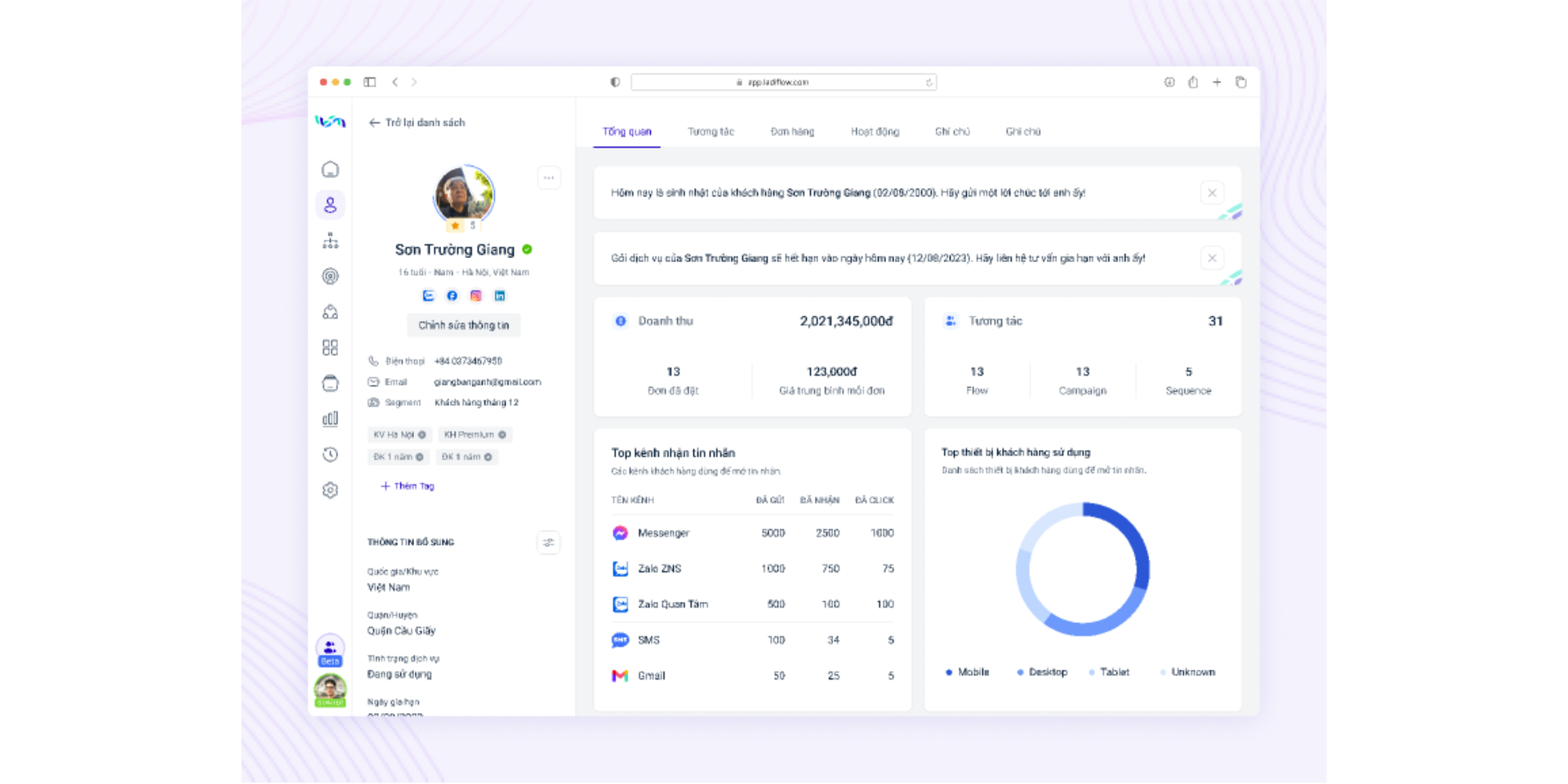Click the LinkedIn icon on the profile
Image resolution: width=1568 pixels, height=784 pixels.
(x=500, y=296)
